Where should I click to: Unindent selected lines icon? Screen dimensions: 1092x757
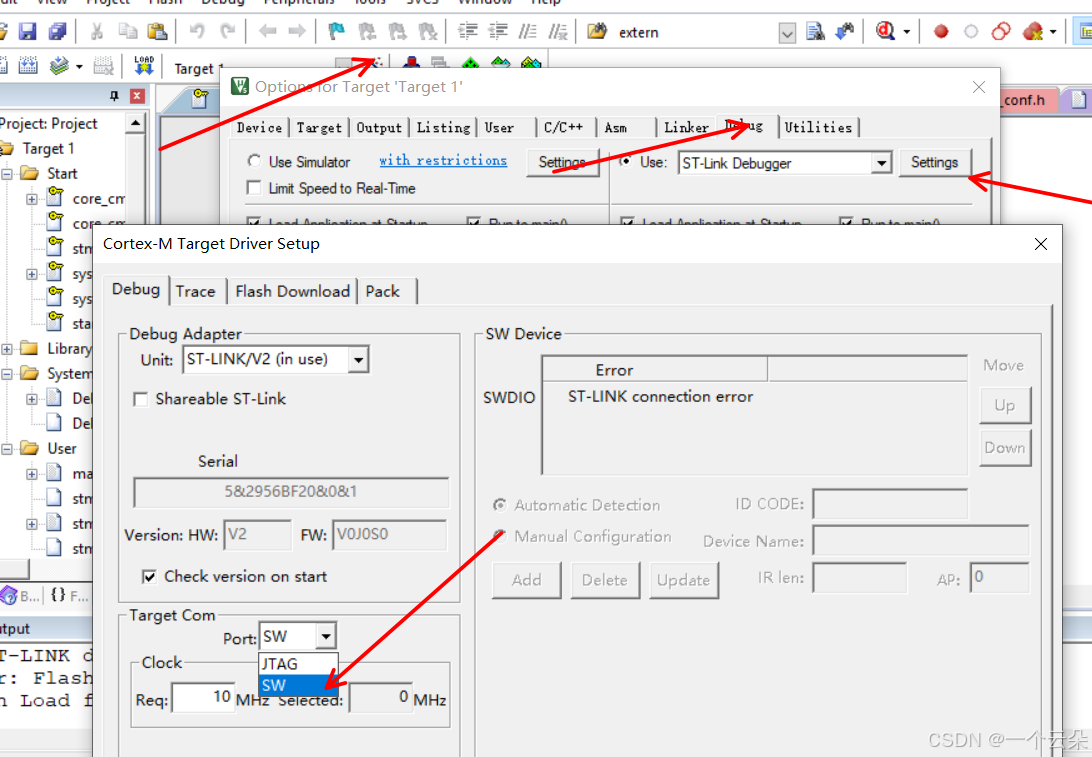pyautogui.click(x=498, y=31)
